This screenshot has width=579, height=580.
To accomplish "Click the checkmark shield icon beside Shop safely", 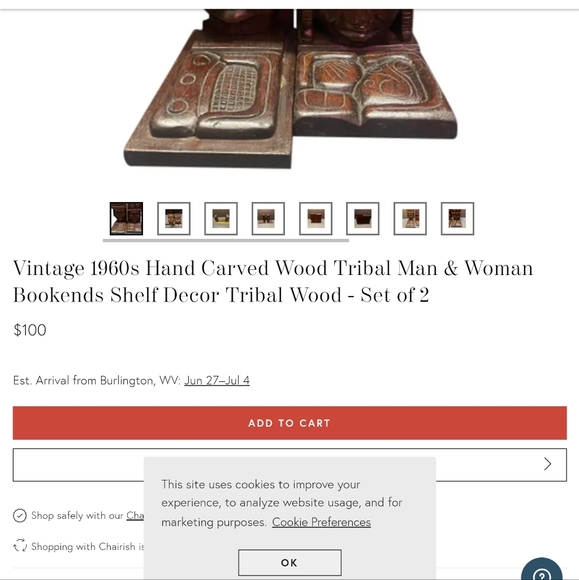I will (x=20, y=515).
